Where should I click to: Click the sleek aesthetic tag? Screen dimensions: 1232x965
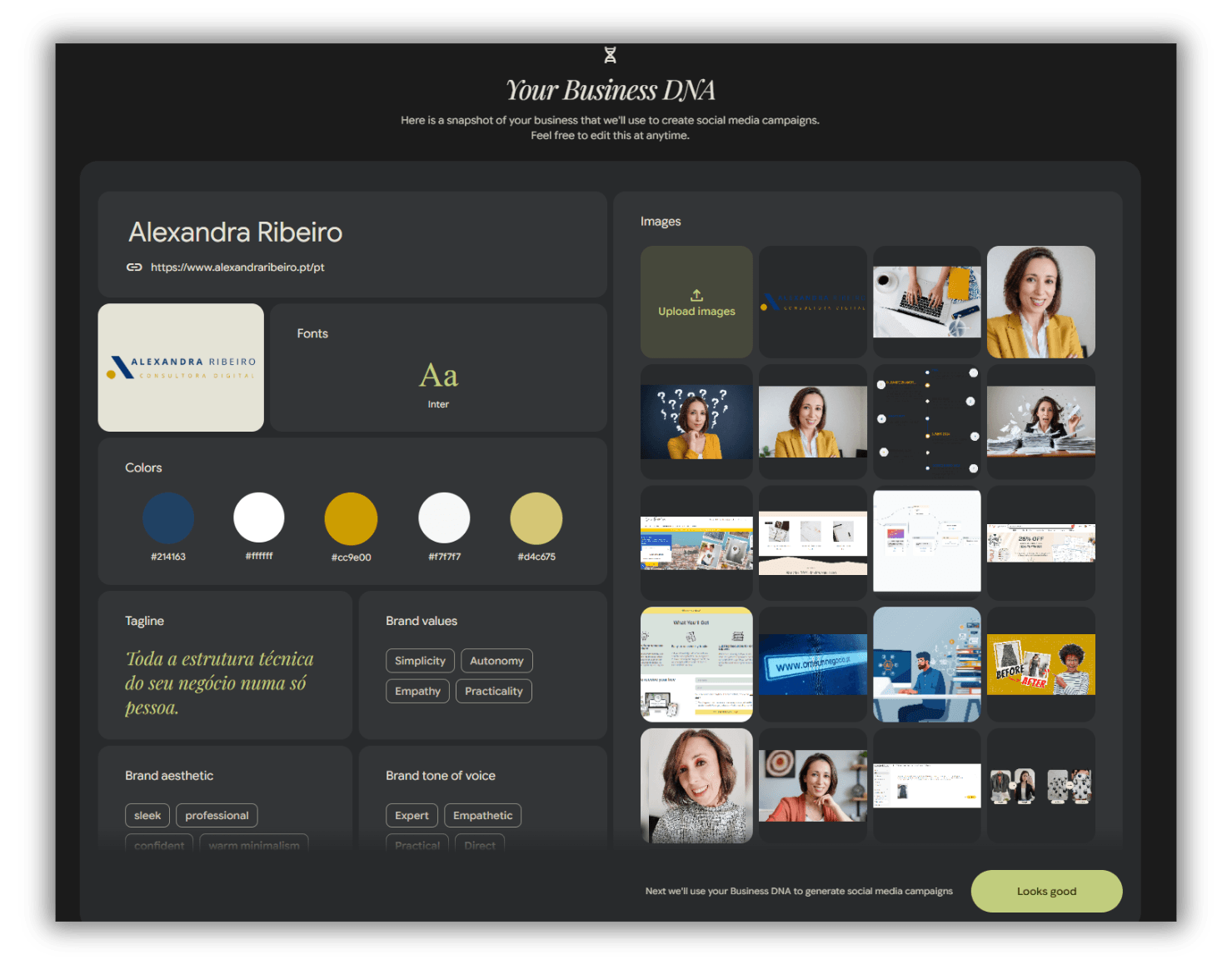[147, 815]
